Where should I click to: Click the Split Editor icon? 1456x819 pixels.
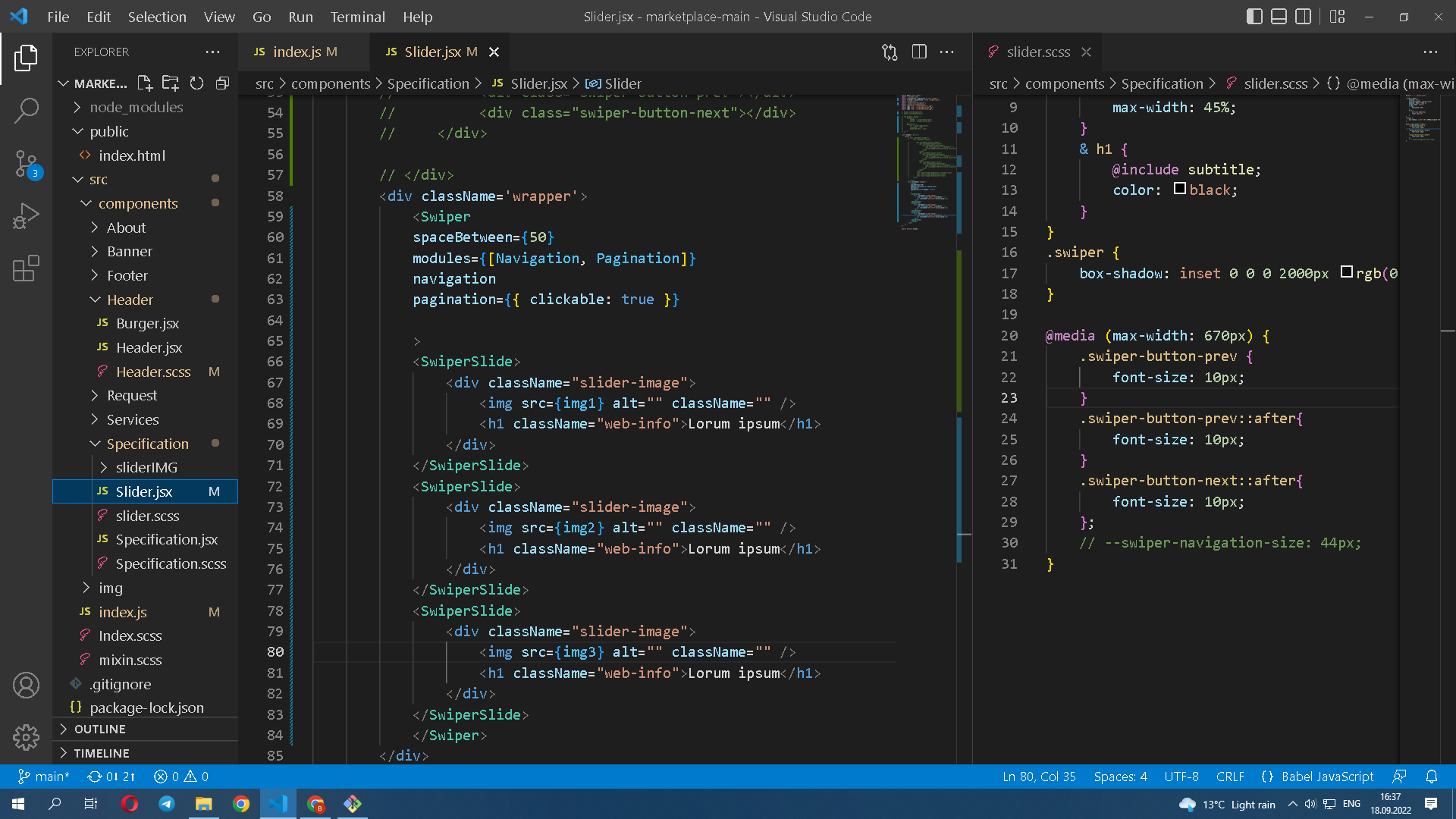919,52
